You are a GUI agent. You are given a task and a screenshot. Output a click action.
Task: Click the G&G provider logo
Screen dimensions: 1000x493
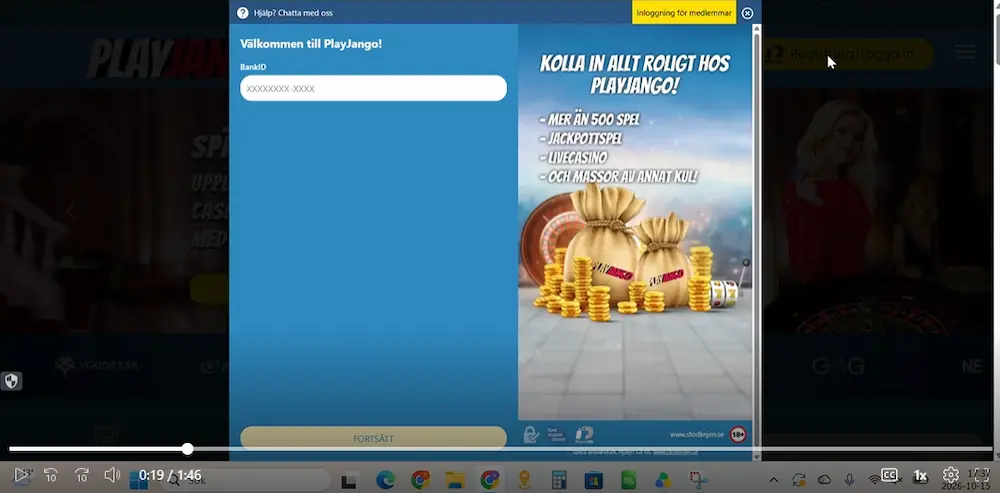coord(838,365)
